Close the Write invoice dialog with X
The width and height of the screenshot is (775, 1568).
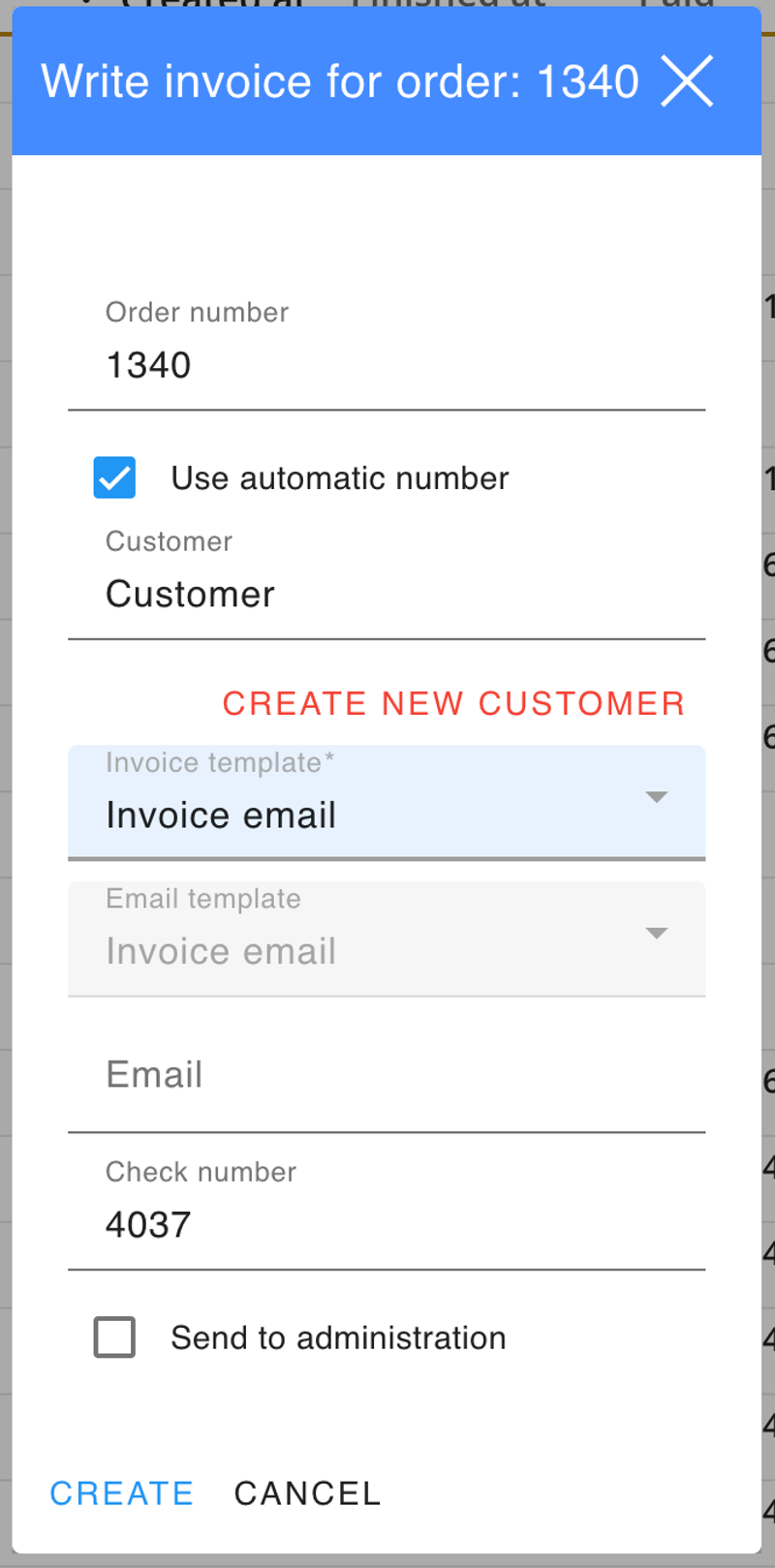click(687, 80)
